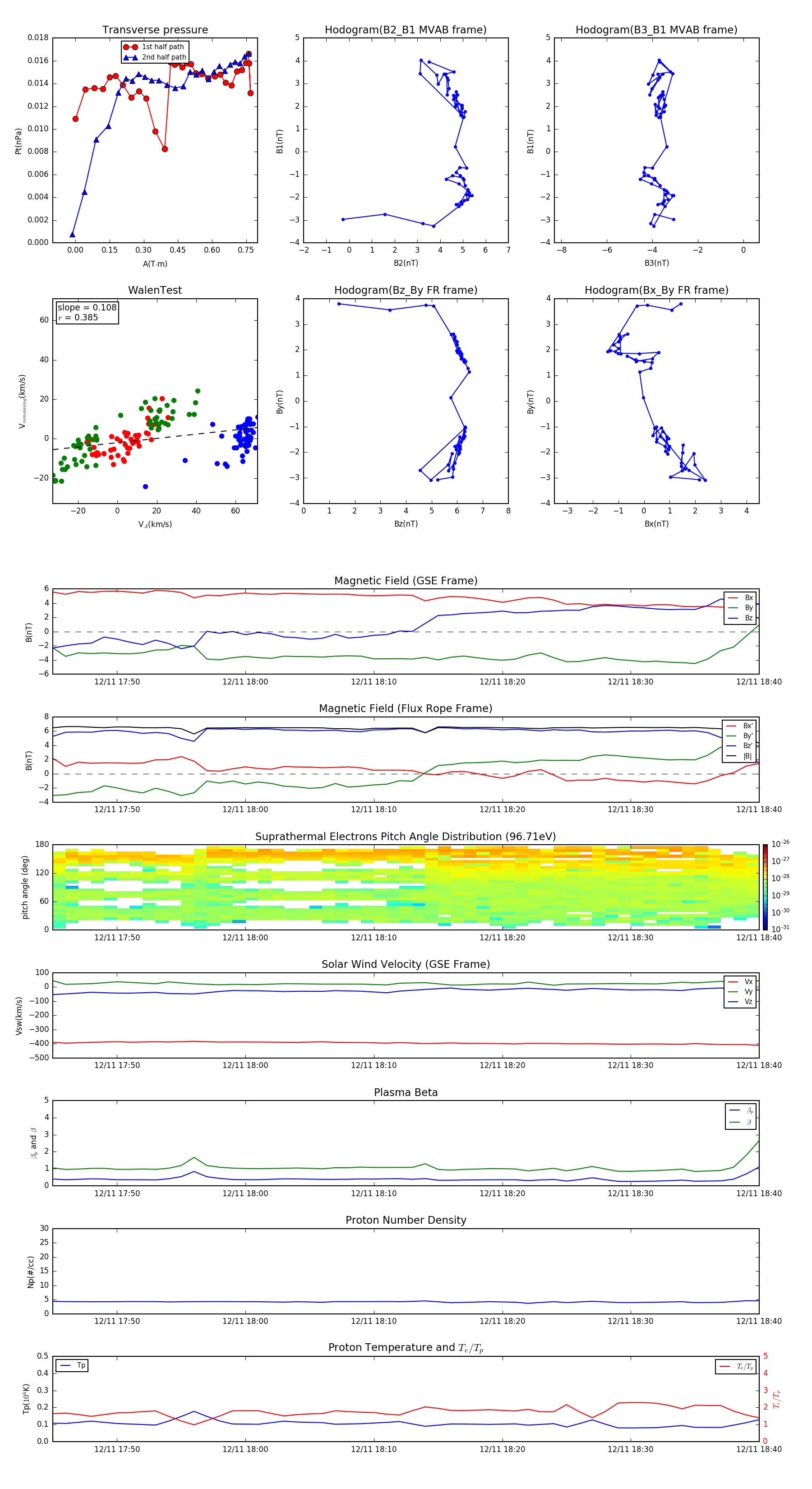This screenshot has height=1489, width=812.
Task: Click the 'Hodogram(B3_B1 MVAB frame)' title
Action: pyautogui.click(x=656, y=30)
